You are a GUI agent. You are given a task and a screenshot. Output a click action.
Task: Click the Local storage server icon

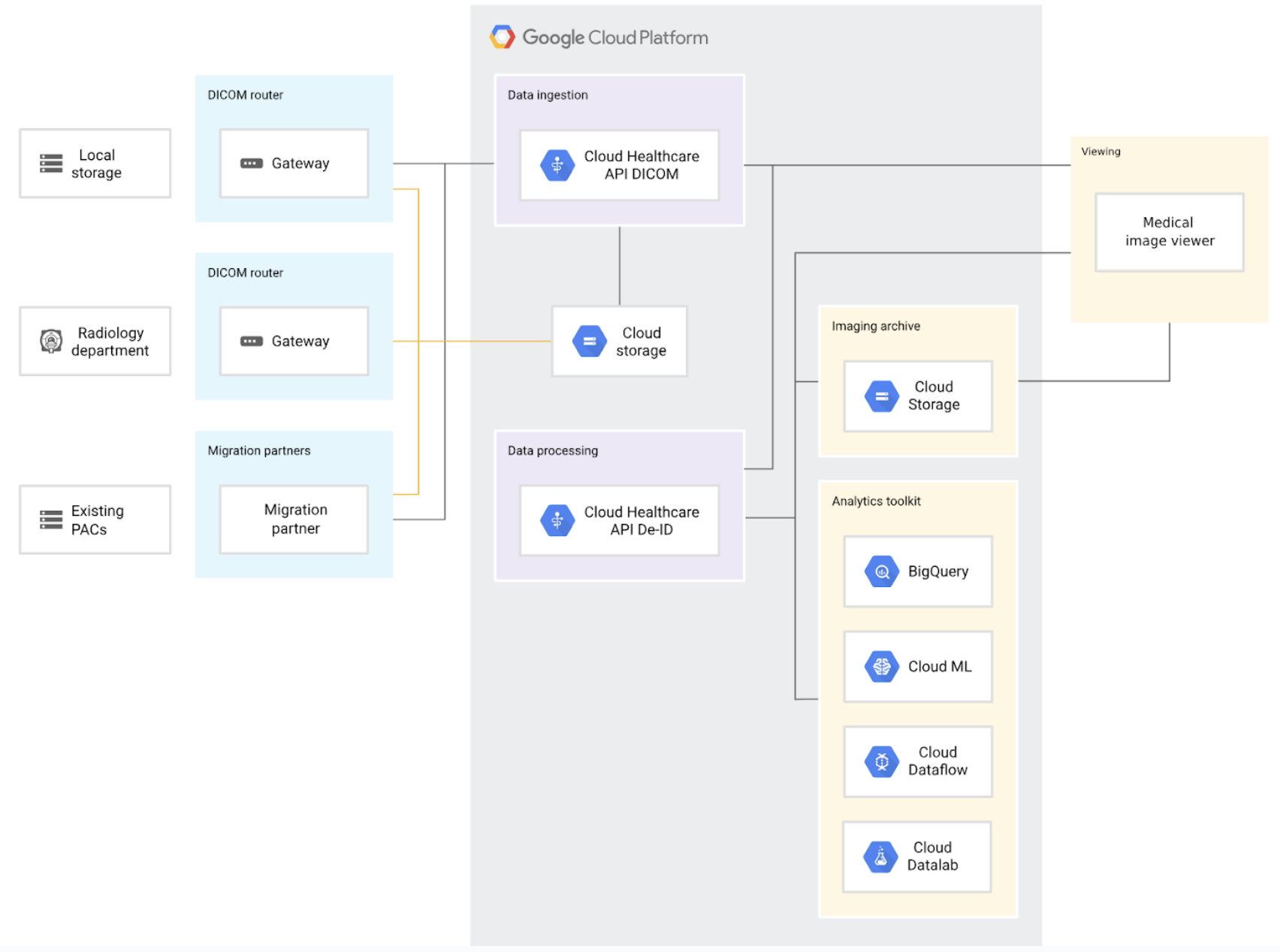pyautogui.click(x=51, y=164)
